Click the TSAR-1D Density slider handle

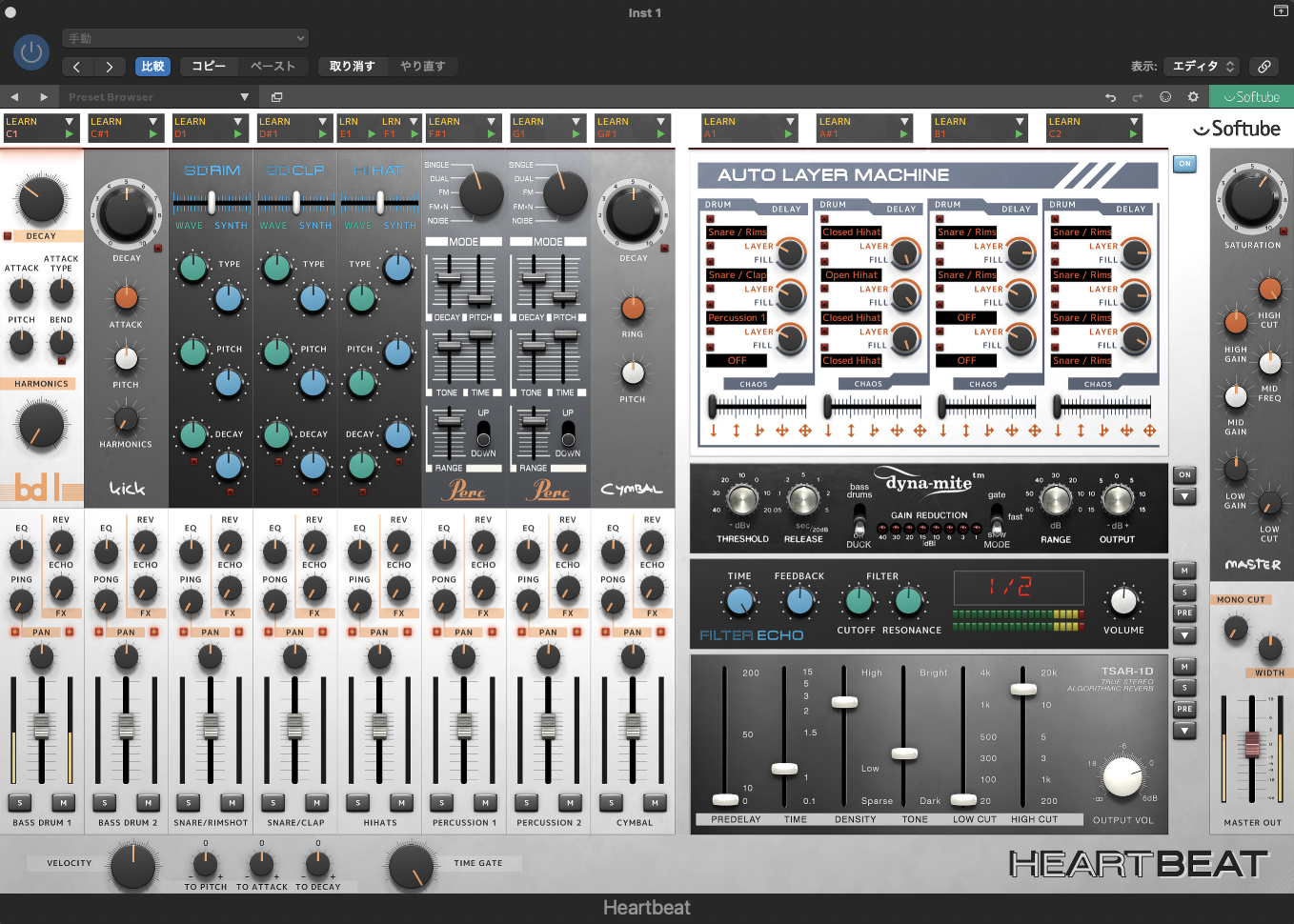[x=844, y=702]
